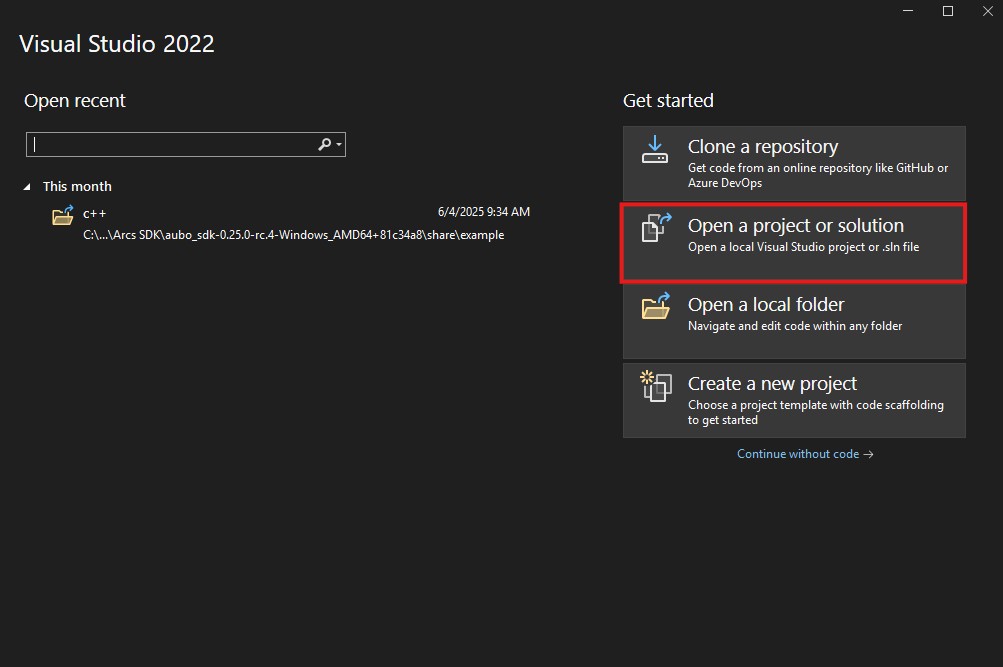Screen dimensions: 1003x667
Task: Click the 6/4/2025 9:34 AM timestamp
Action: pos(484,212)
